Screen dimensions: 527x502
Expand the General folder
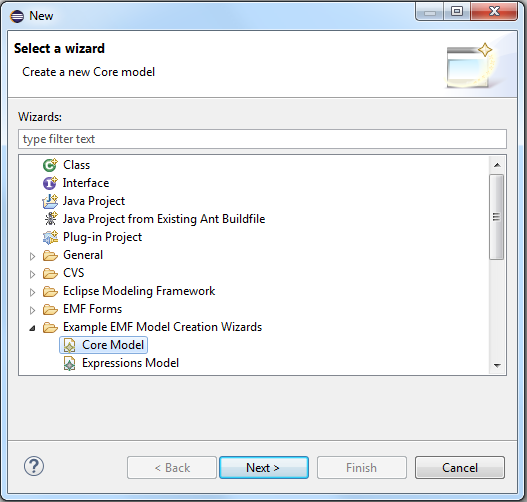[x=32, y=256]
